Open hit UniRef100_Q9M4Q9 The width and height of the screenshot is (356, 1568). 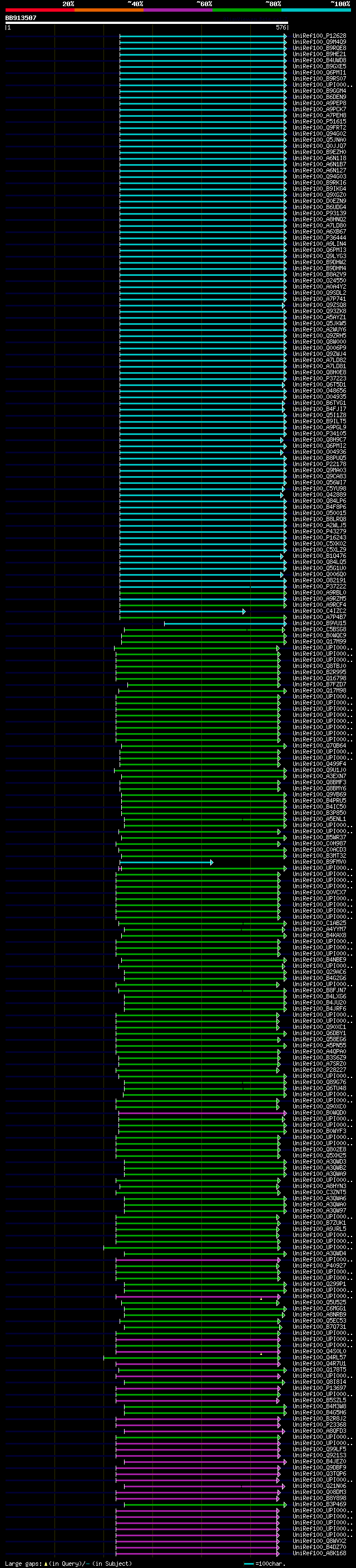[x=319, y=42]
